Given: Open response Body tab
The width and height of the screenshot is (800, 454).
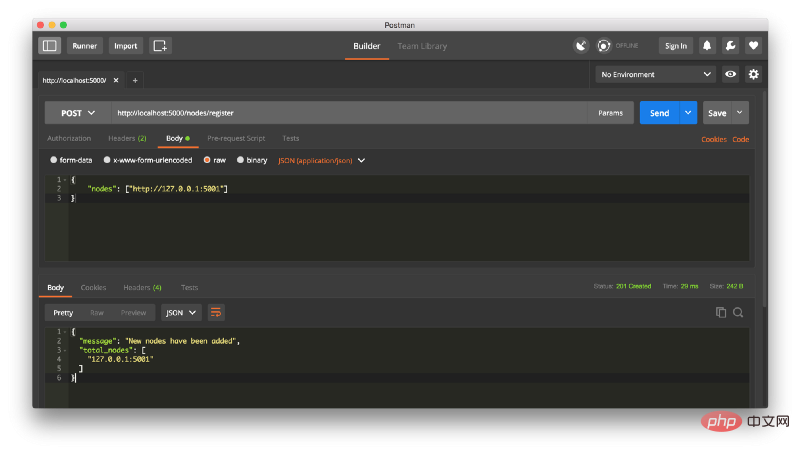Looking at the screenshot, I should (56, 287).
